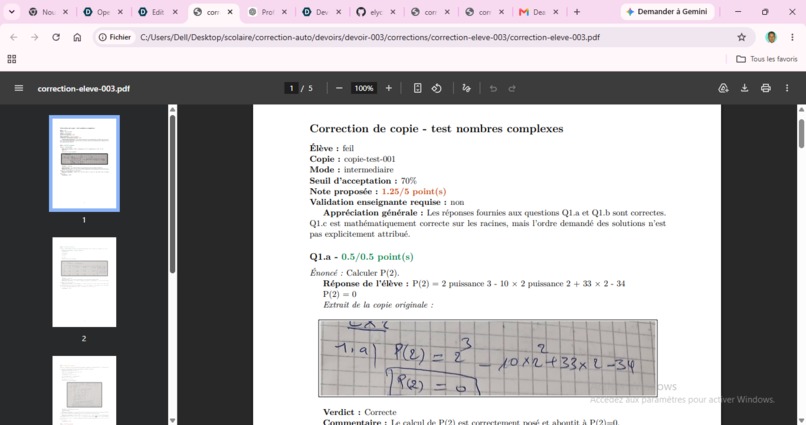806x425 pixels.
Task: Download the PDF file
Action: point(744,88)
